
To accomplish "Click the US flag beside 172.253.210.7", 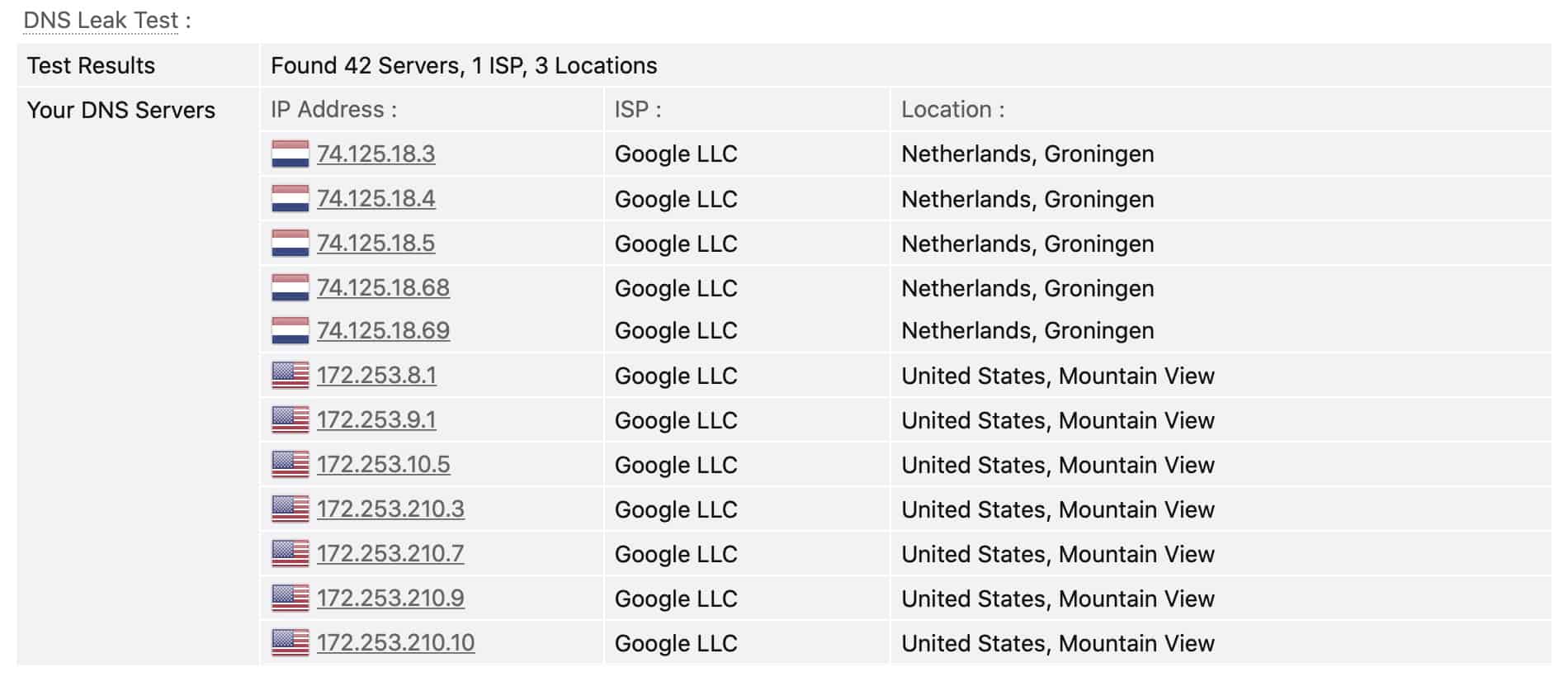I will click(290, 553).
